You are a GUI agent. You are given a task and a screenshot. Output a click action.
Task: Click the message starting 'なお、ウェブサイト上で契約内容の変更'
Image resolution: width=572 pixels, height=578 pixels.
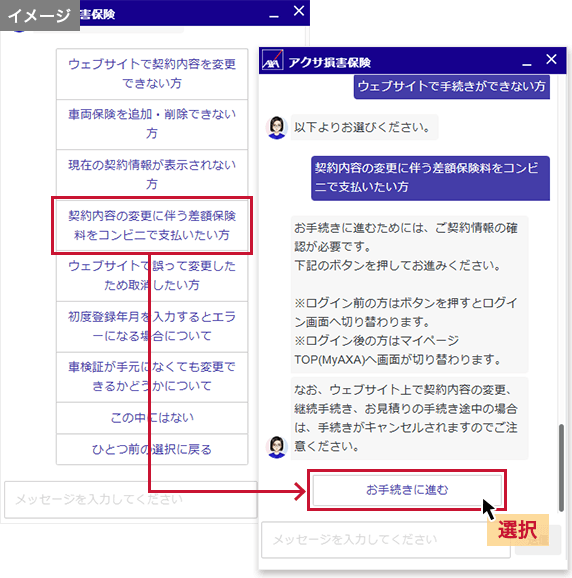[409, 418]
